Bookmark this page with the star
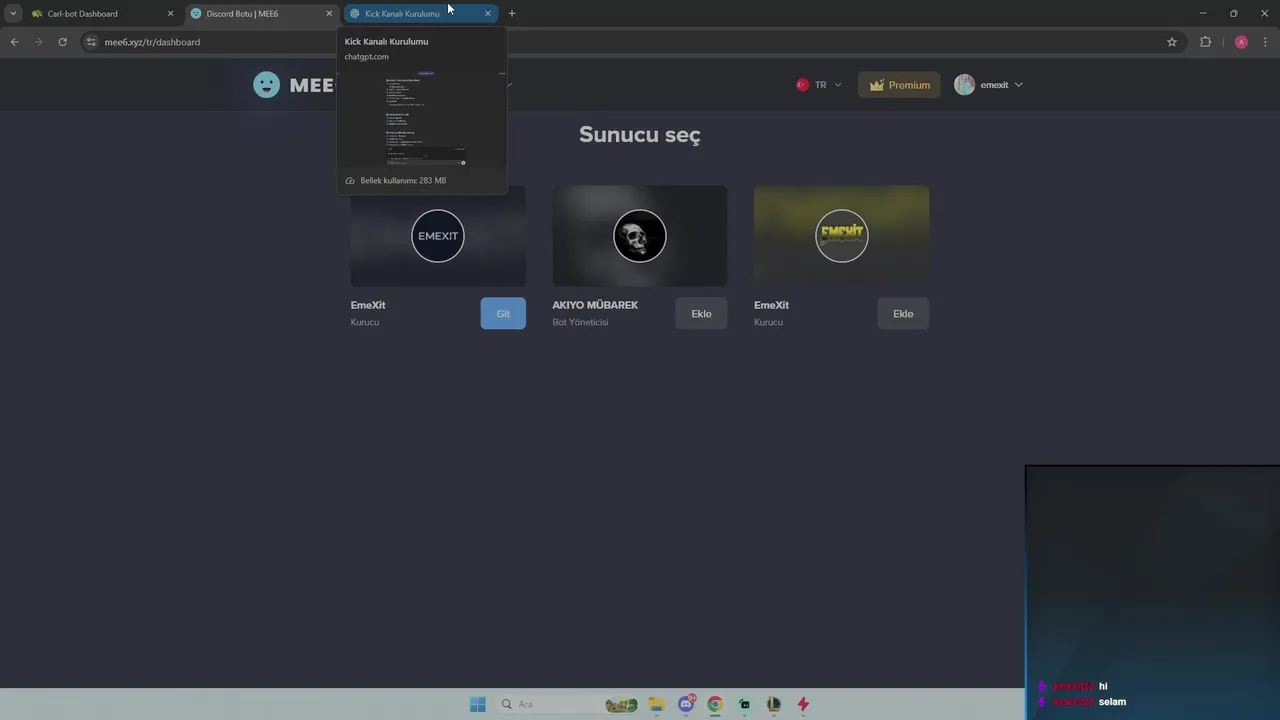This screenshot has height=720, width=1280. [x=1172, y=42]
